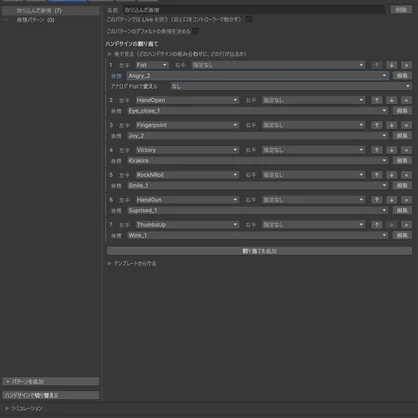Open the Angry_2 expression dropdown
The height and width of the screenshot is (418, 418).
coord(258,76)
